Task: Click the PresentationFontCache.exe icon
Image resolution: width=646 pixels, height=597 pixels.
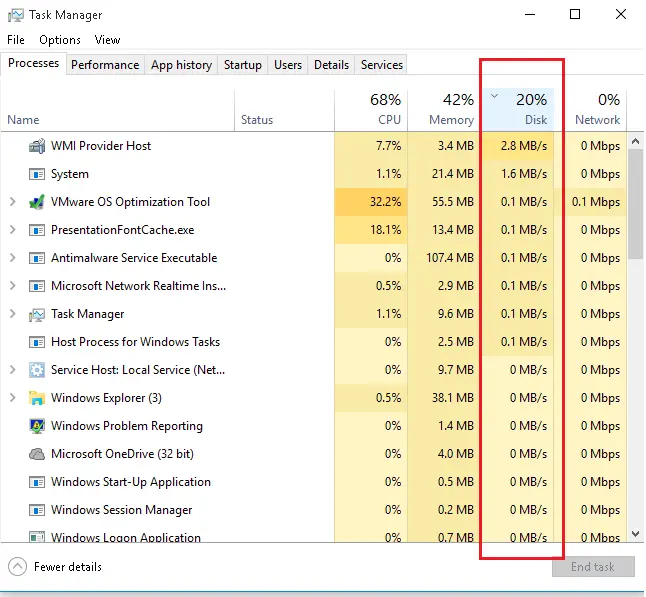Action: (37, 230)
